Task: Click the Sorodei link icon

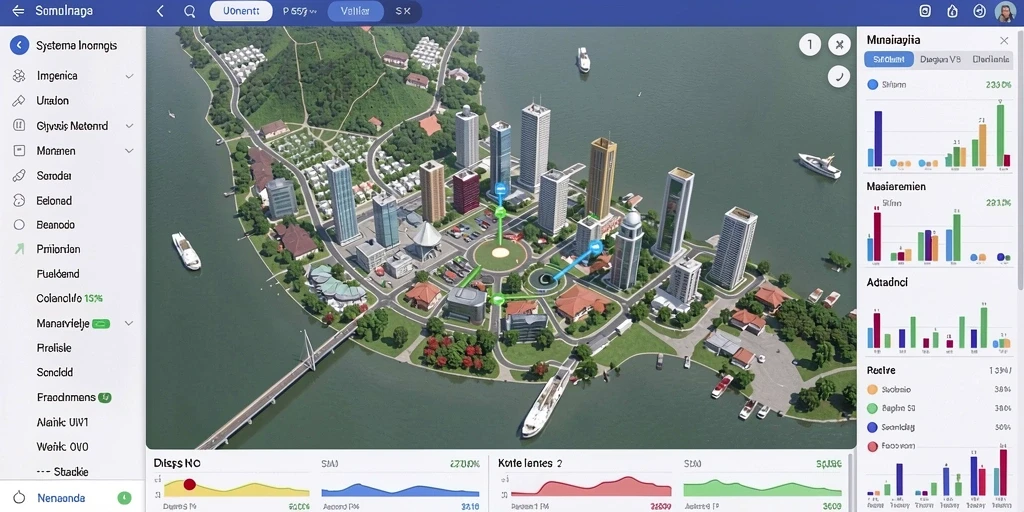Action: coord(19,176)
